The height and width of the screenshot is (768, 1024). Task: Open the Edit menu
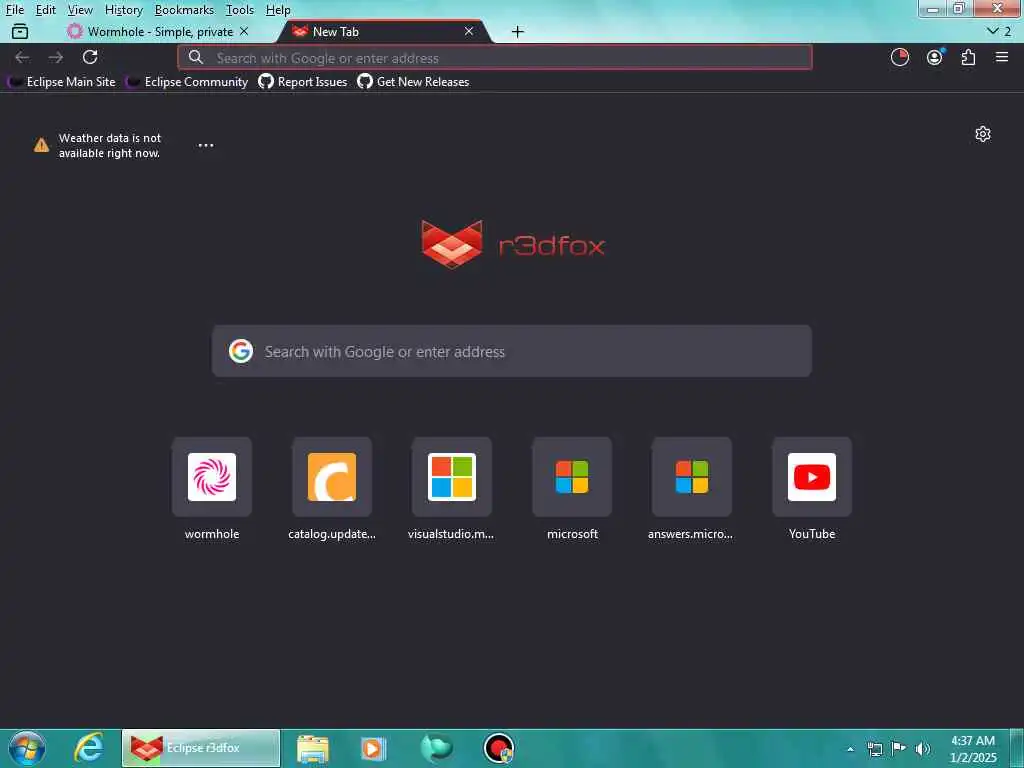click(x=45, y=10)
